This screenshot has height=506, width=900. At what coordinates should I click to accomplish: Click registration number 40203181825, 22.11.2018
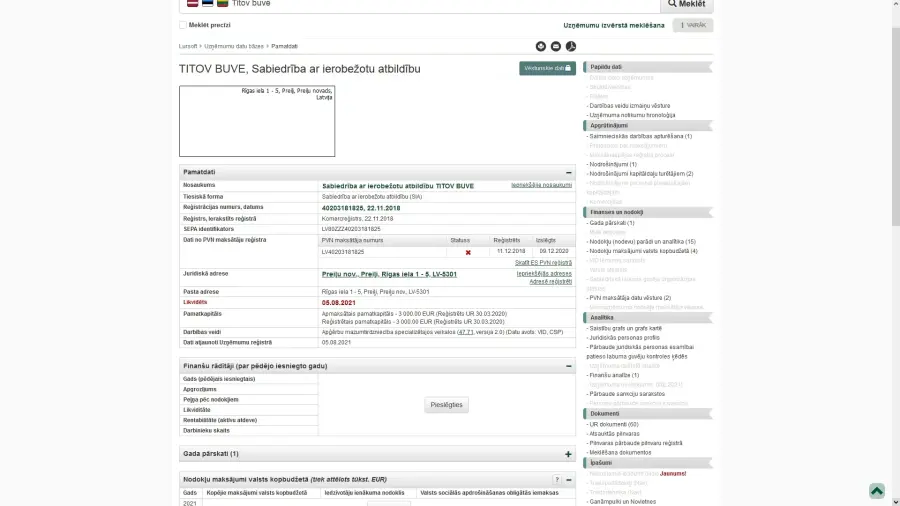point(361,208)
